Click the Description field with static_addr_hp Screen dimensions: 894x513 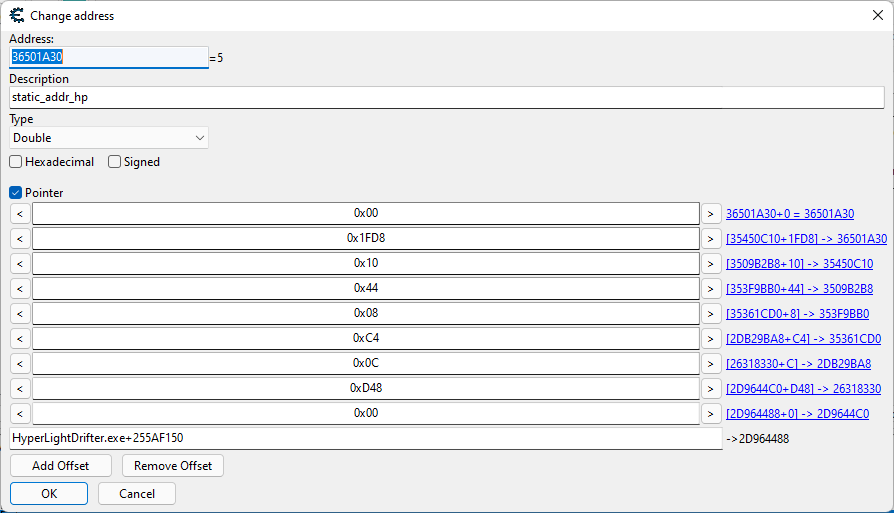pos(446,98)
